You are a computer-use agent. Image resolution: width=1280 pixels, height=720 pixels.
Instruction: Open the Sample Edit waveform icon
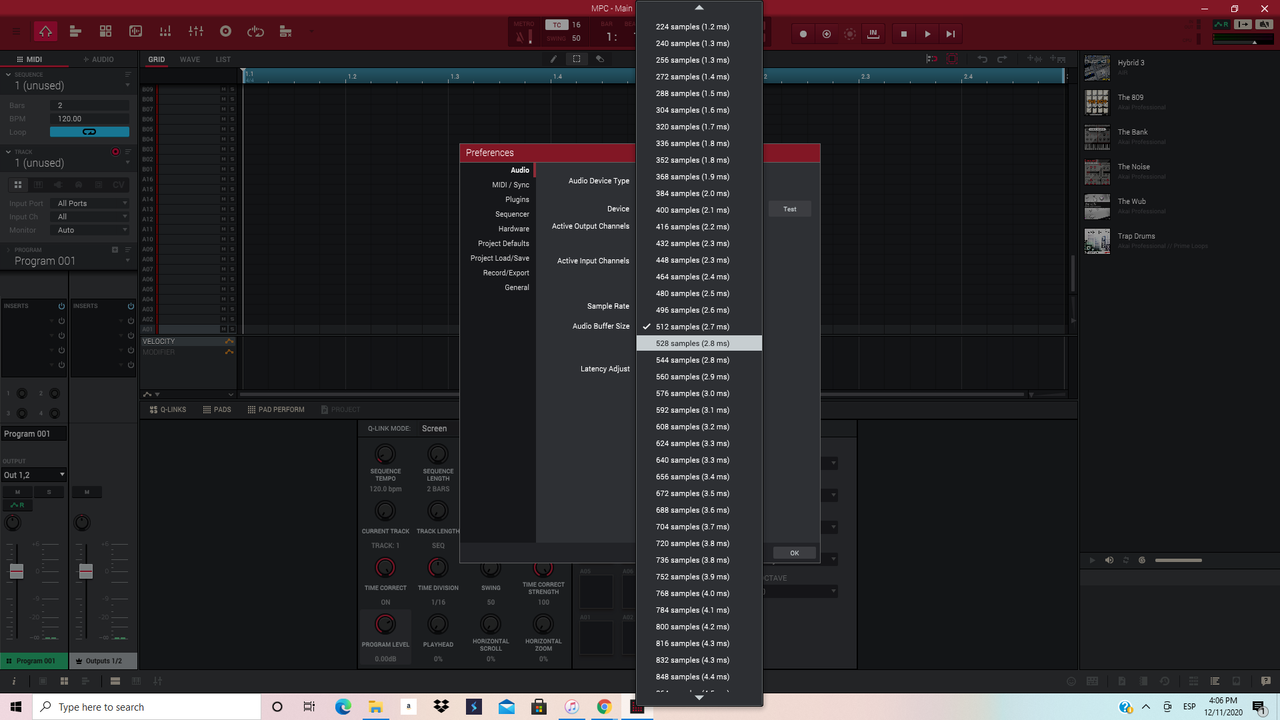[x=136, y=33]
